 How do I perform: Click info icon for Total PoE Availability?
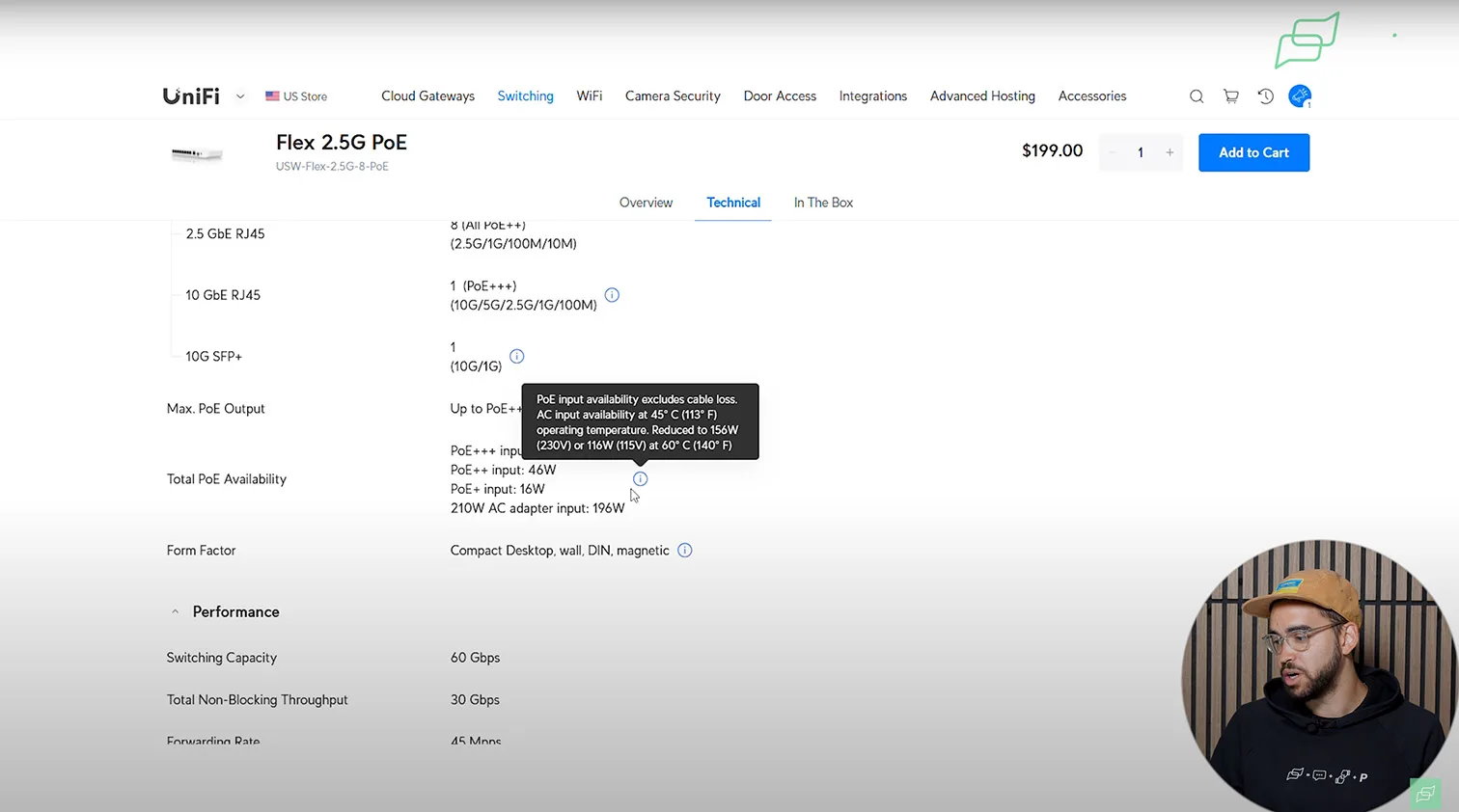[640, 479]
